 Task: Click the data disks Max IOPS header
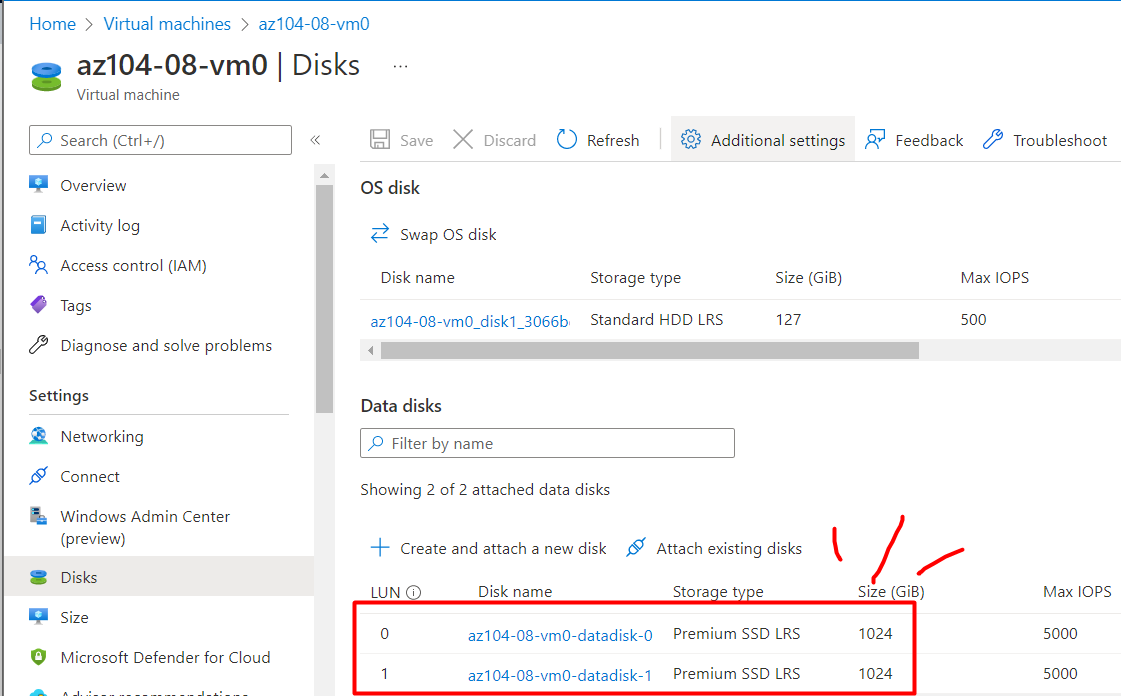click(1077, 592)
